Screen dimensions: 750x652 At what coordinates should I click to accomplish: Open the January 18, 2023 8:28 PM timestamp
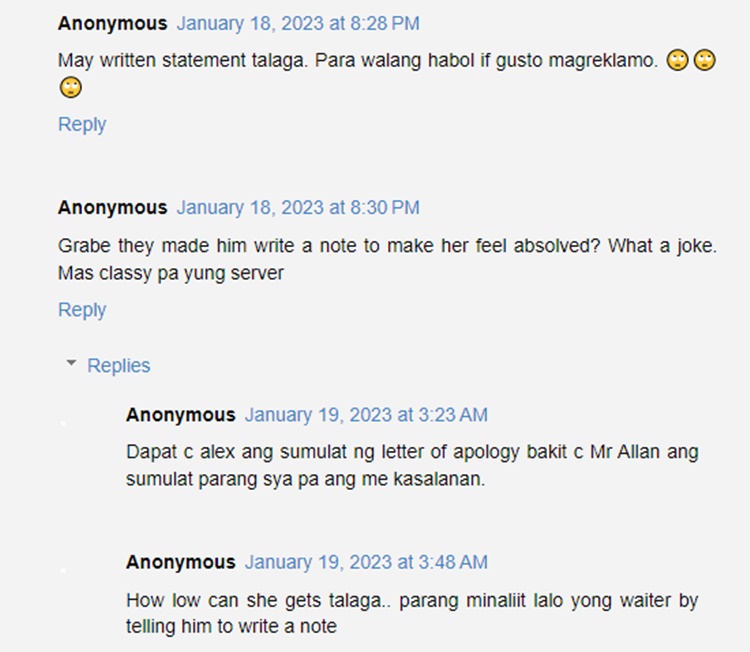[x=298, y=23]
